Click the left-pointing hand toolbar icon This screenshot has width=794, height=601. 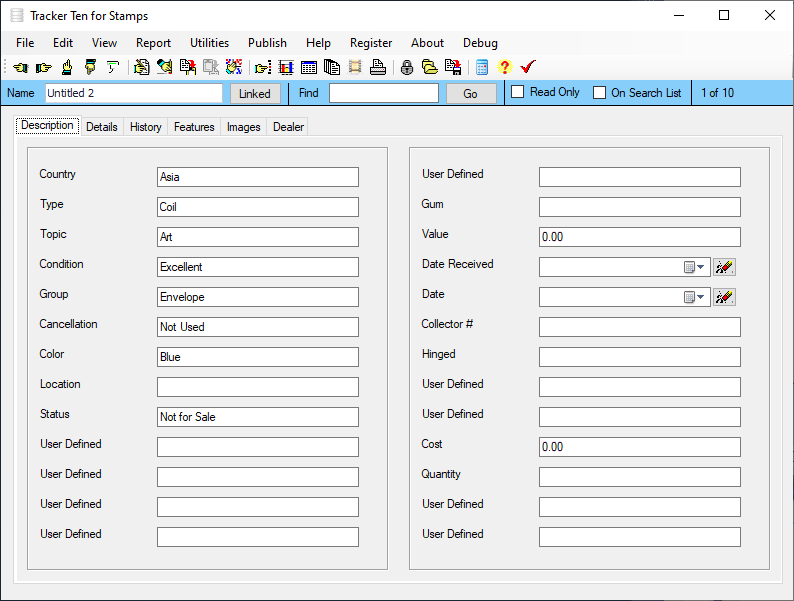click(20, 68)
